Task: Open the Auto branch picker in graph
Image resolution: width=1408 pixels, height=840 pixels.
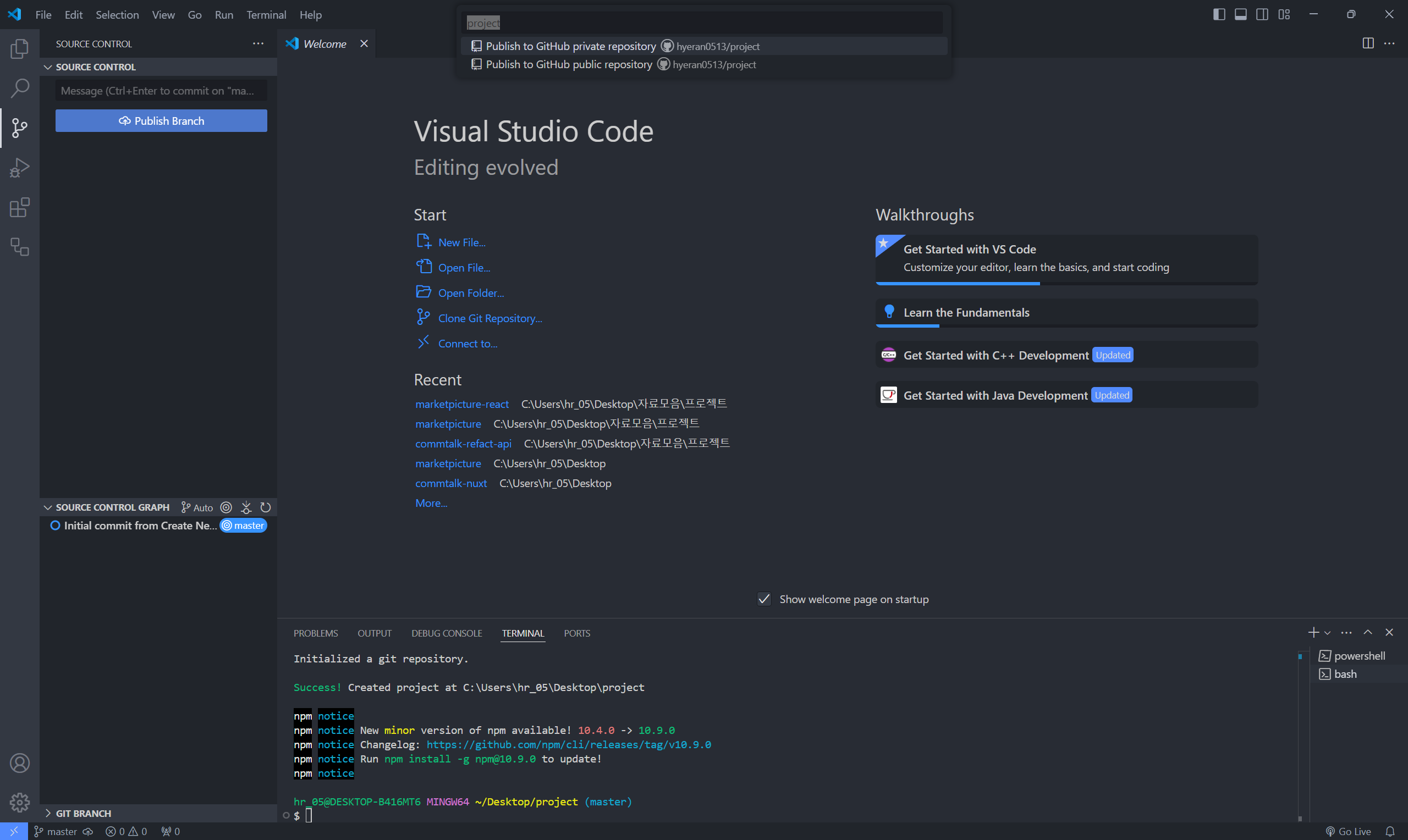Action: pos(197,507)
